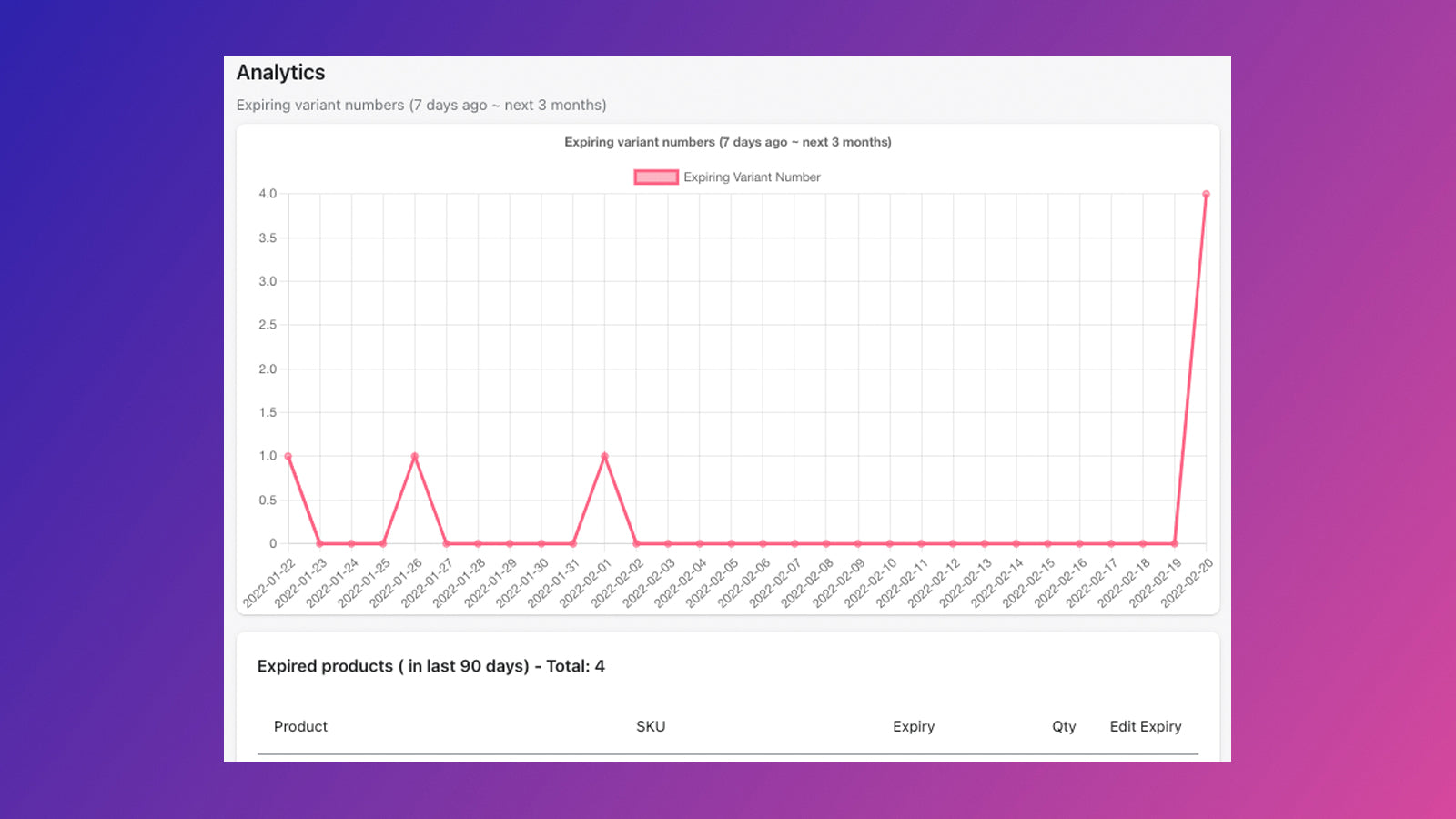Click the Analytics page heading
Image resolution: width=1456 pixels, height=819 pixels.
click(280, 73)
